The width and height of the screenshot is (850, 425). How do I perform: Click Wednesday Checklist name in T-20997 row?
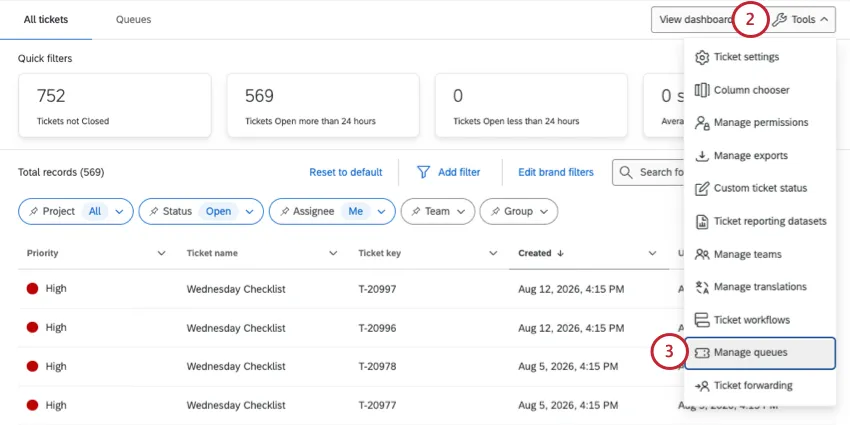pos(236,289)
